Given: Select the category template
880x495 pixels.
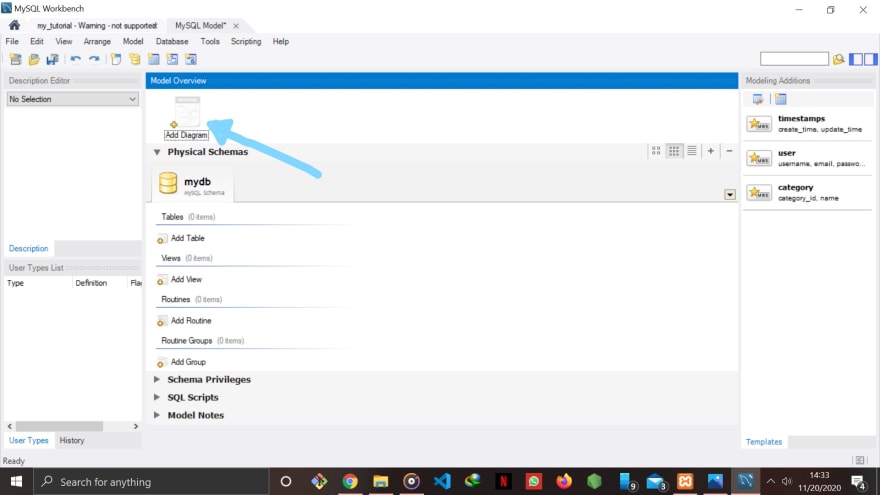Looking at the screenshot, I should pos(808,192).
